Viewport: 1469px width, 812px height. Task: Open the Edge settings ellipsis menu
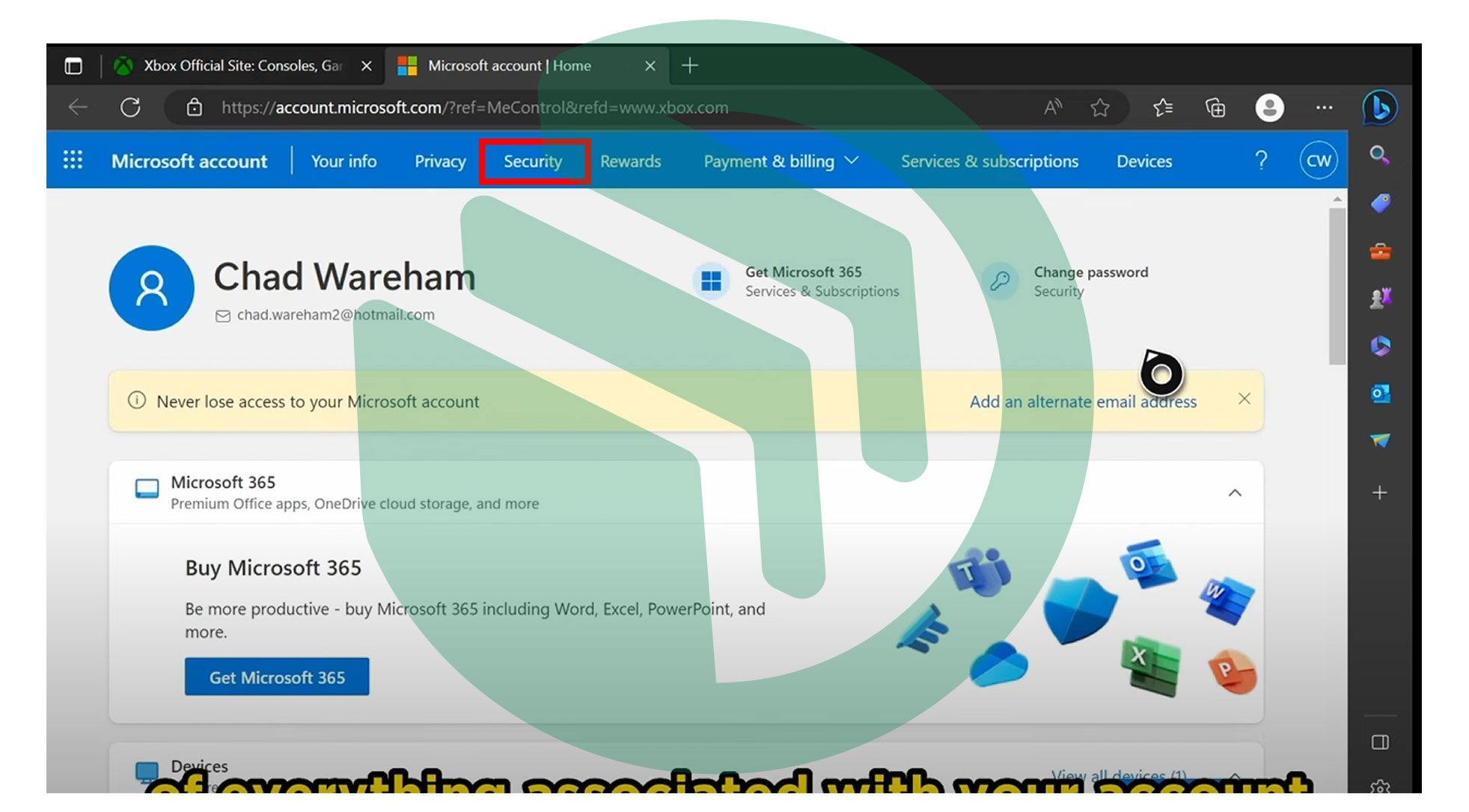pyautogui.click(x=1324, y=108)
